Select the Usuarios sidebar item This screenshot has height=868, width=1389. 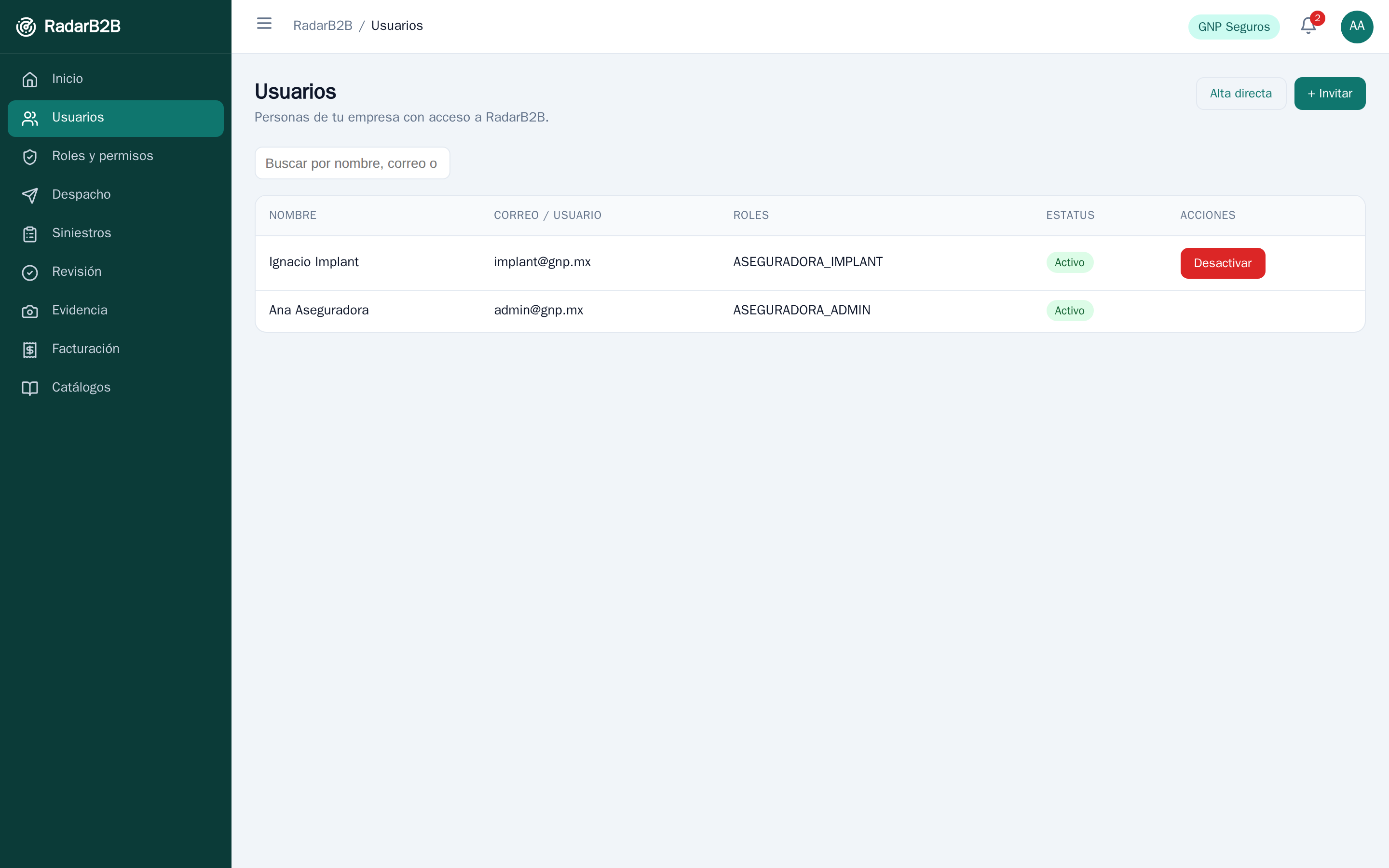click(115, 118)
